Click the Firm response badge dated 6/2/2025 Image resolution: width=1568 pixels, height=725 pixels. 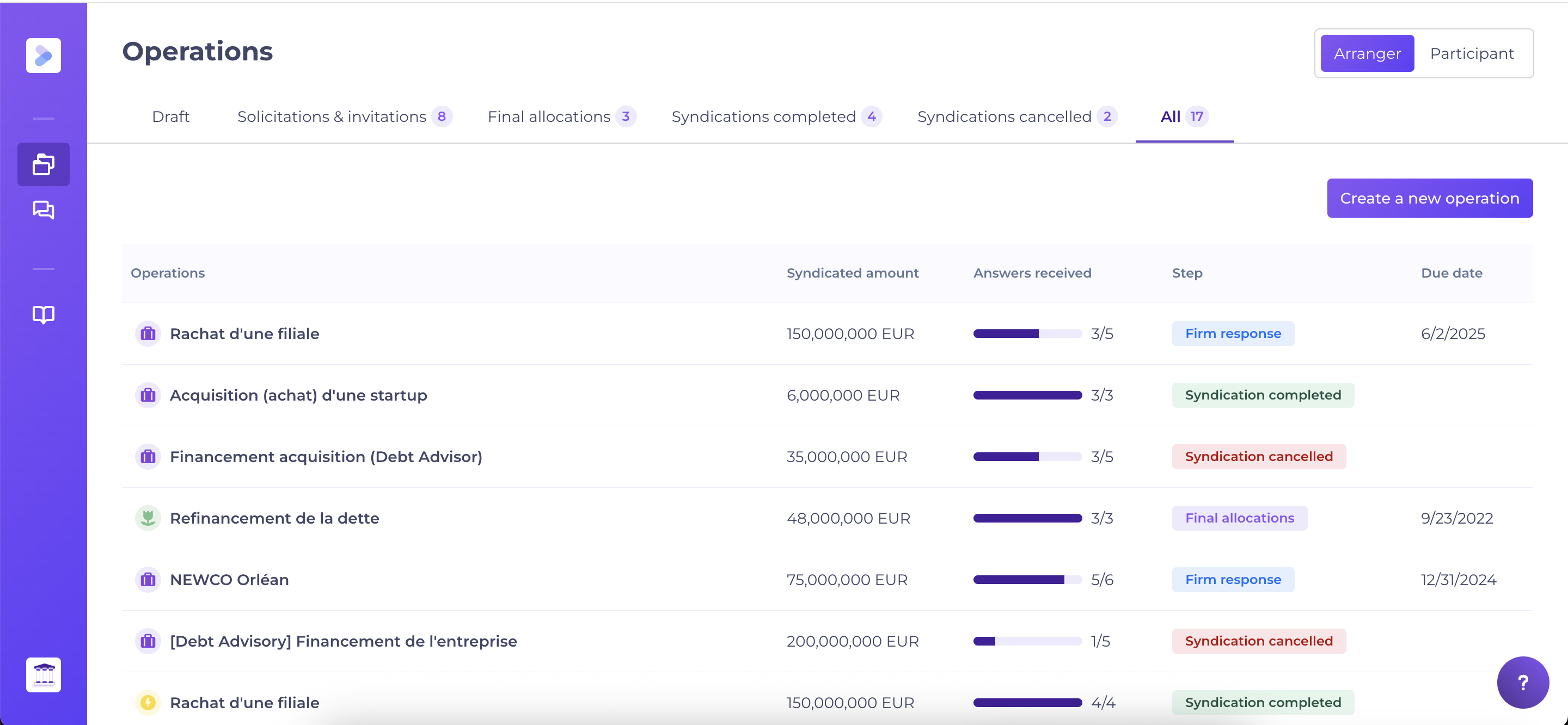(1233, 334)
